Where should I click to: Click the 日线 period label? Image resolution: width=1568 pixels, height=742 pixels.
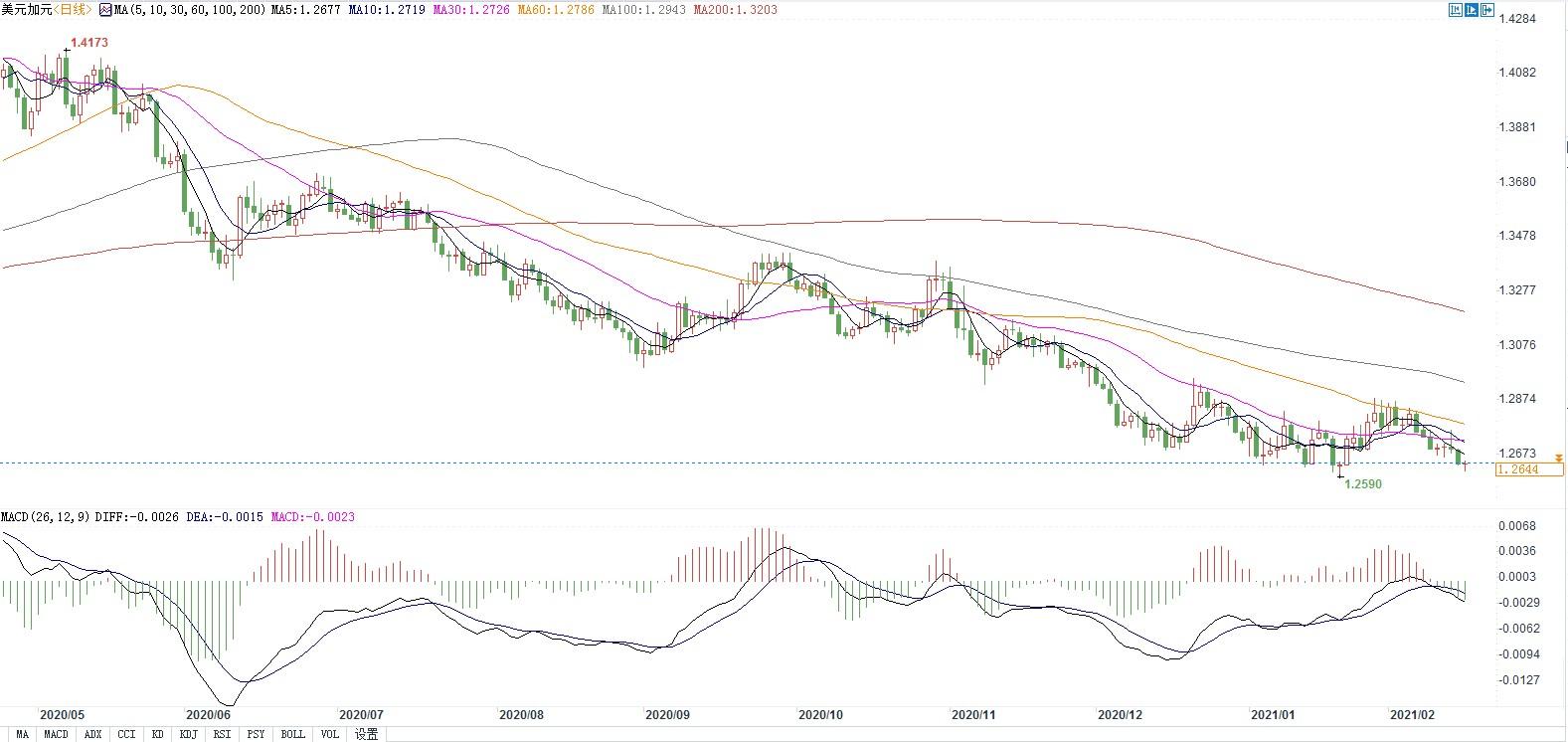pos(72,10)
